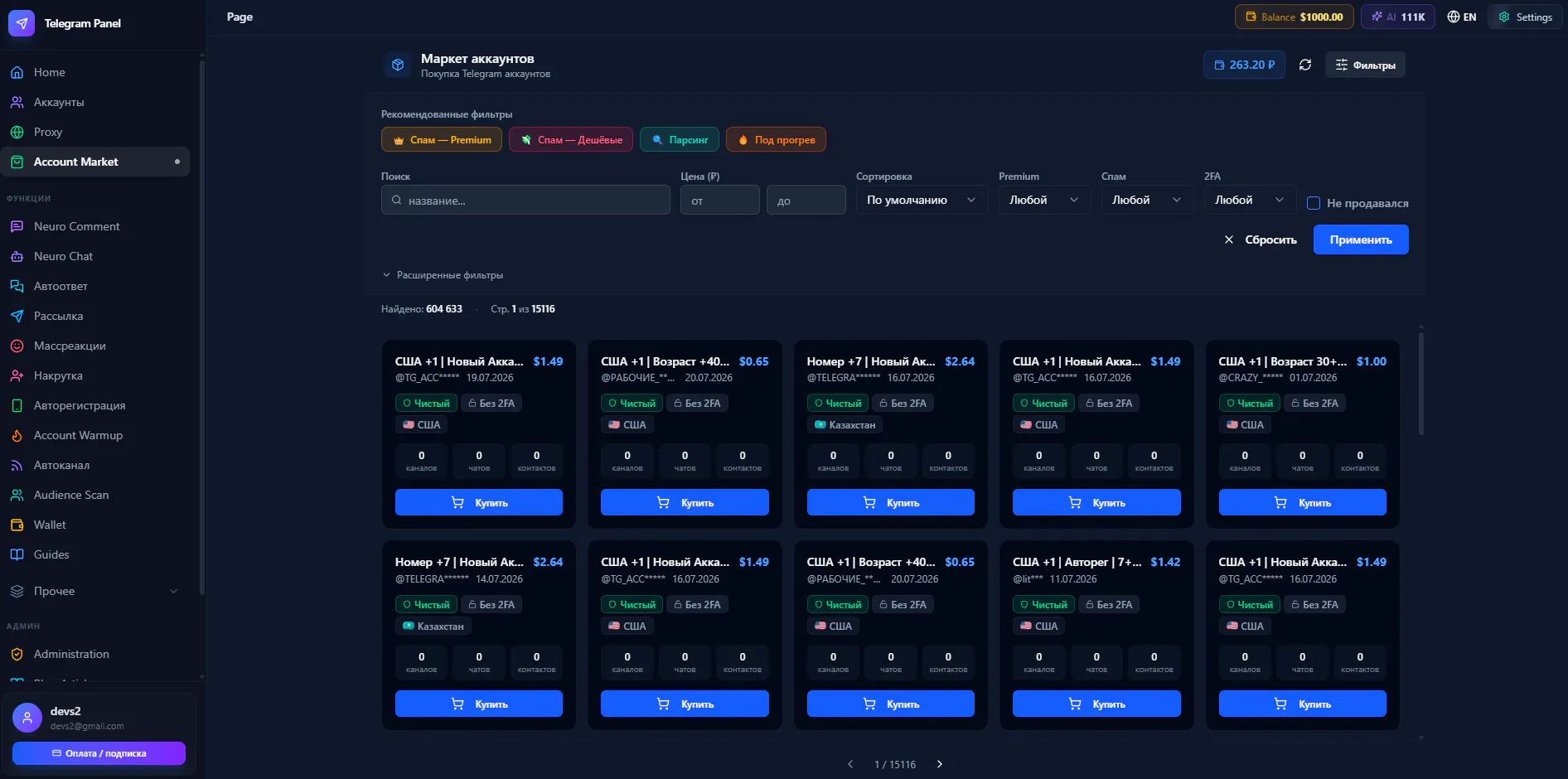
Task: Open Account Market in sidebar
Action: [x=94, y=162]
